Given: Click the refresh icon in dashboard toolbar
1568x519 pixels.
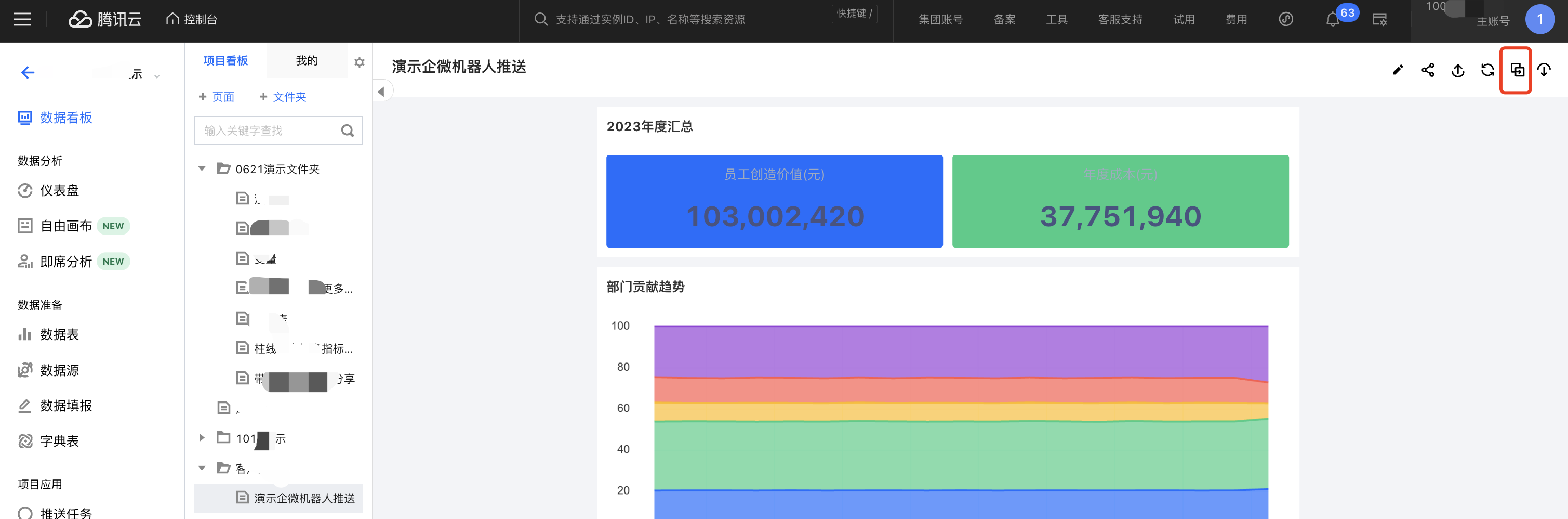Looking at the screenshot, I should pos(1487,70).
